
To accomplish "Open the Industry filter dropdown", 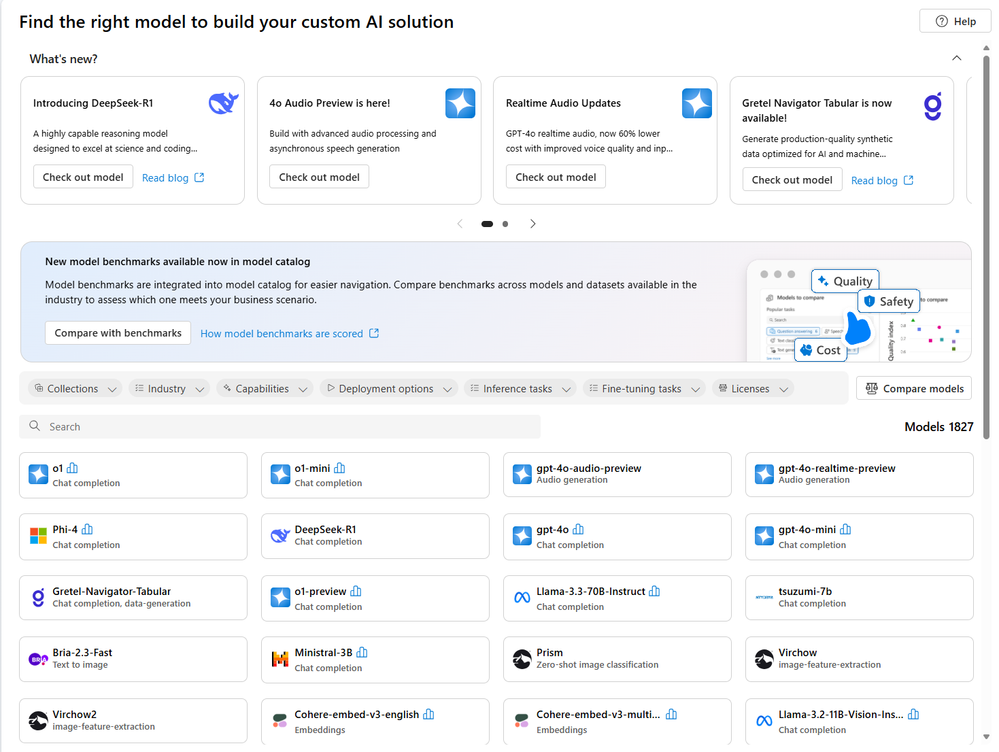I will 169,389.
